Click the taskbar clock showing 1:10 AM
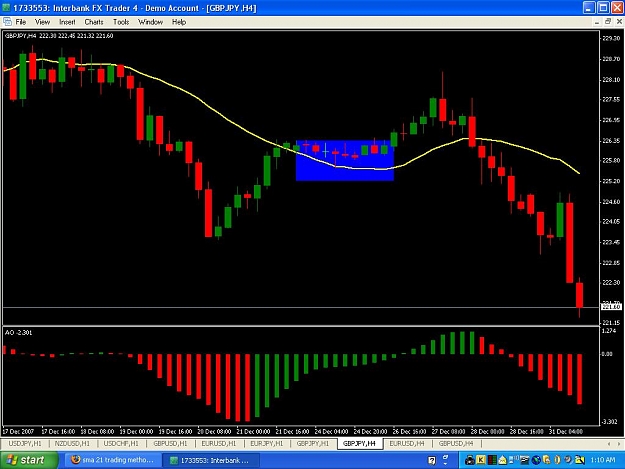 (x=603, y=460)
